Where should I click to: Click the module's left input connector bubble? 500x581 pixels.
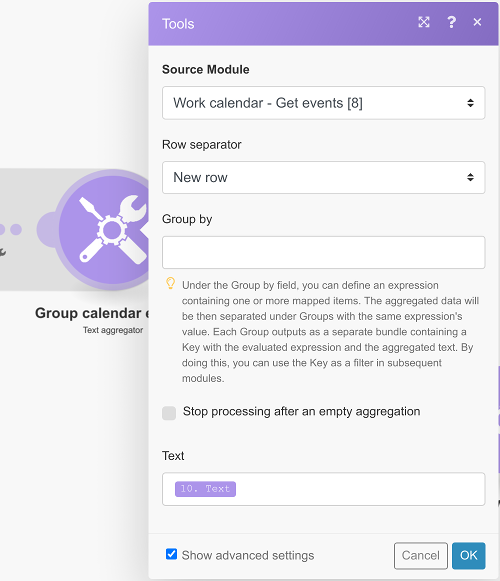pyautogui.click(x=46, y=230)
